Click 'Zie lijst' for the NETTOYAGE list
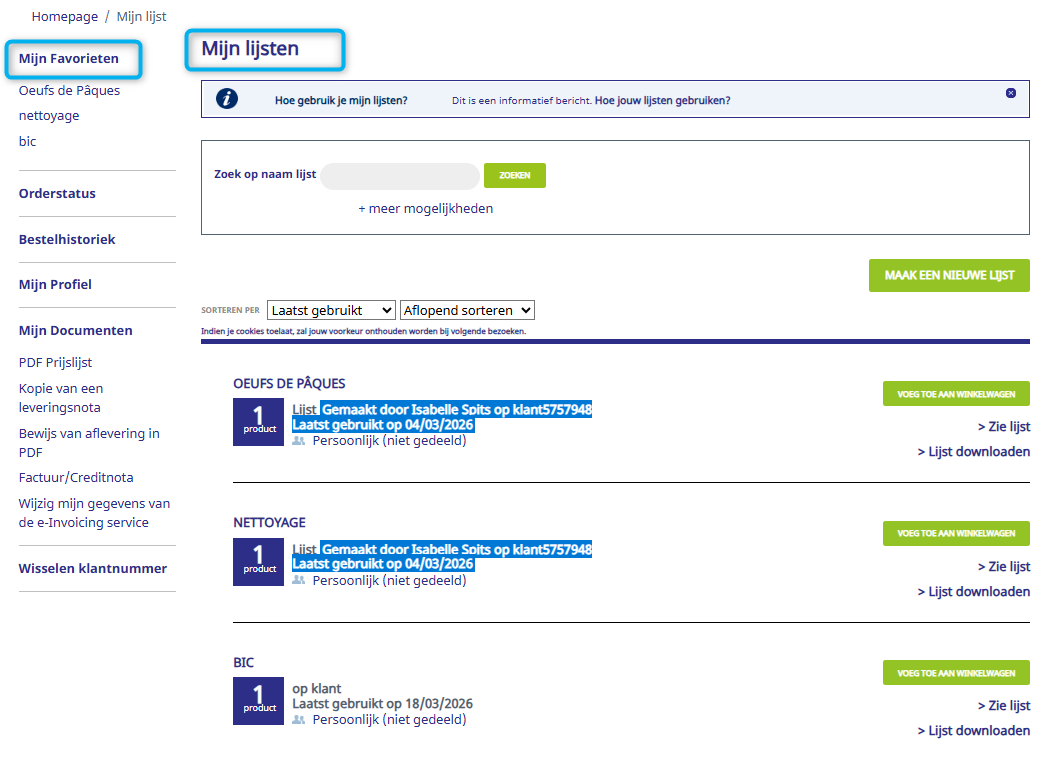Viewport: 1047px width, 757px height. click(1003, 567)
